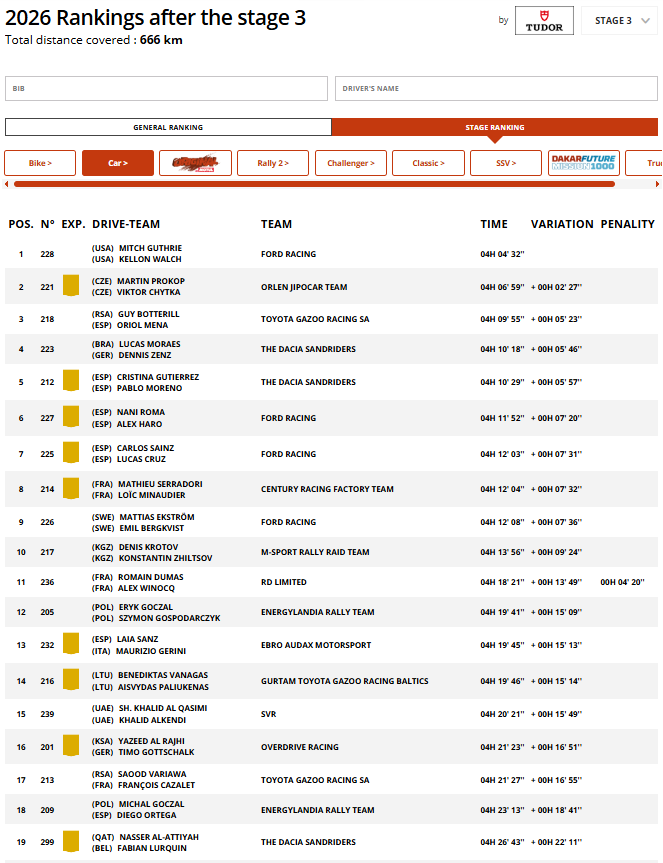Click the POS. column header
Screen dimensions: 663x863
point(21,224)
